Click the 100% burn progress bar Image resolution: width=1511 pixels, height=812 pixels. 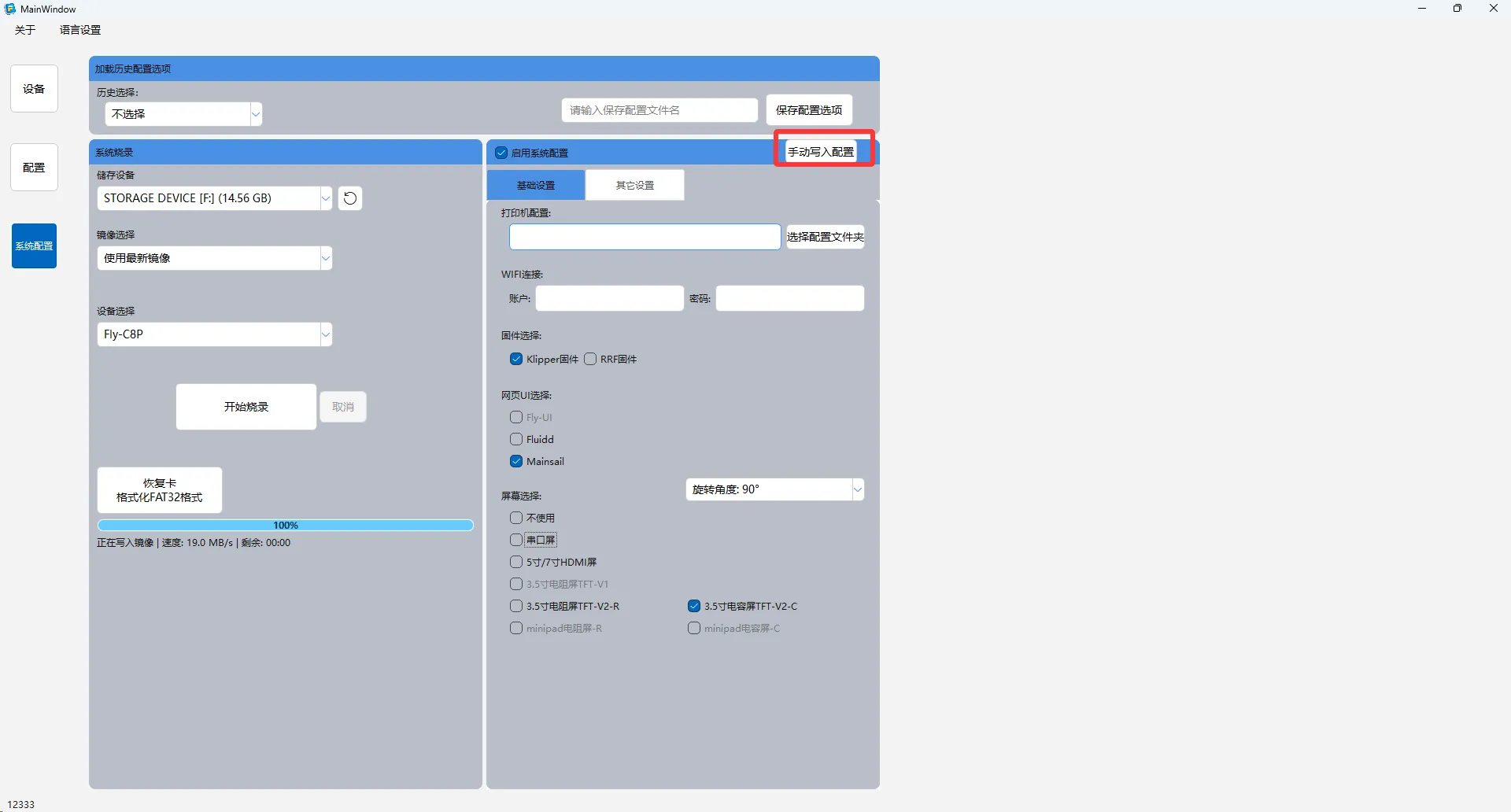[x=285, y=525]
